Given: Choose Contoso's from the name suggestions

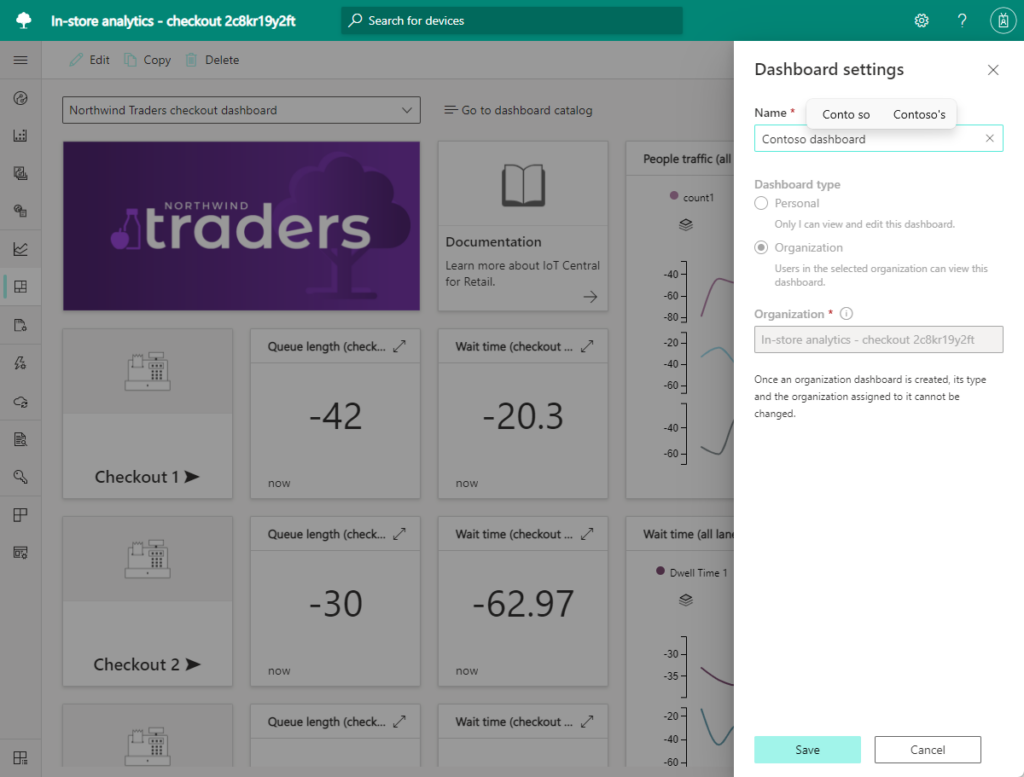Looking at the screenshot, I should 919,114.
